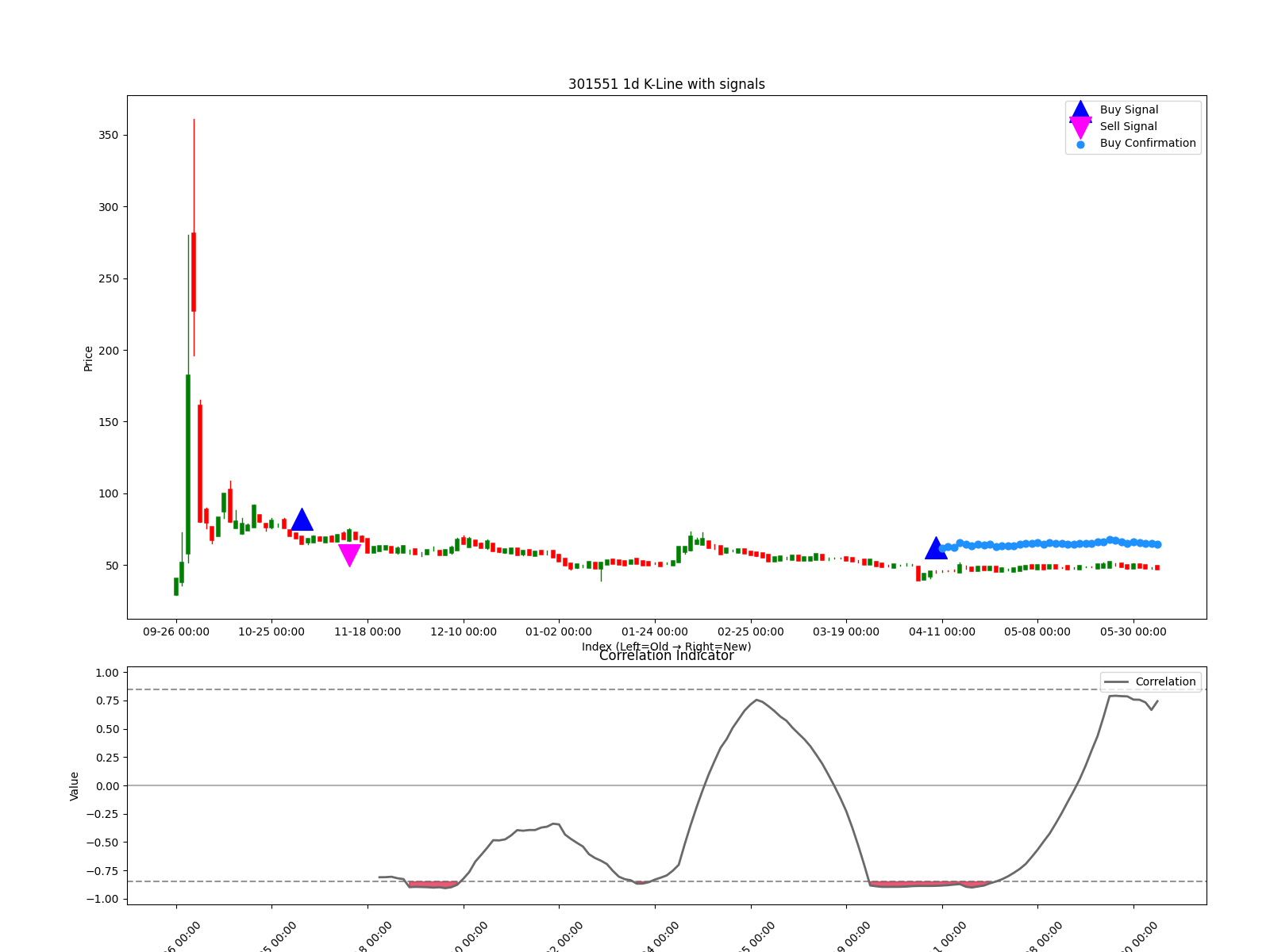Click the blue dot icon beside Buy Confirmation
Screen dimensions: 1270x952
point(1080,144)
